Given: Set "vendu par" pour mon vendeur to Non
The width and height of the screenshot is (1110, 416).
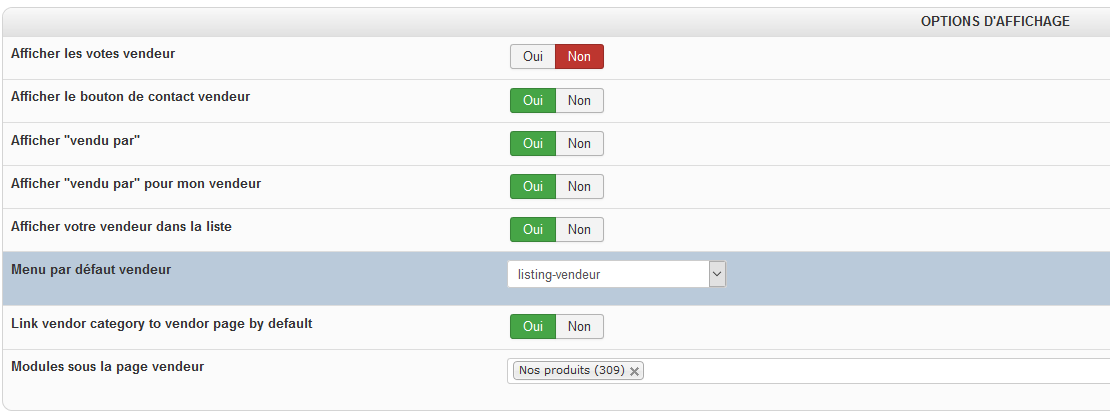Looking at the screenshot, I should click(579, 187).
